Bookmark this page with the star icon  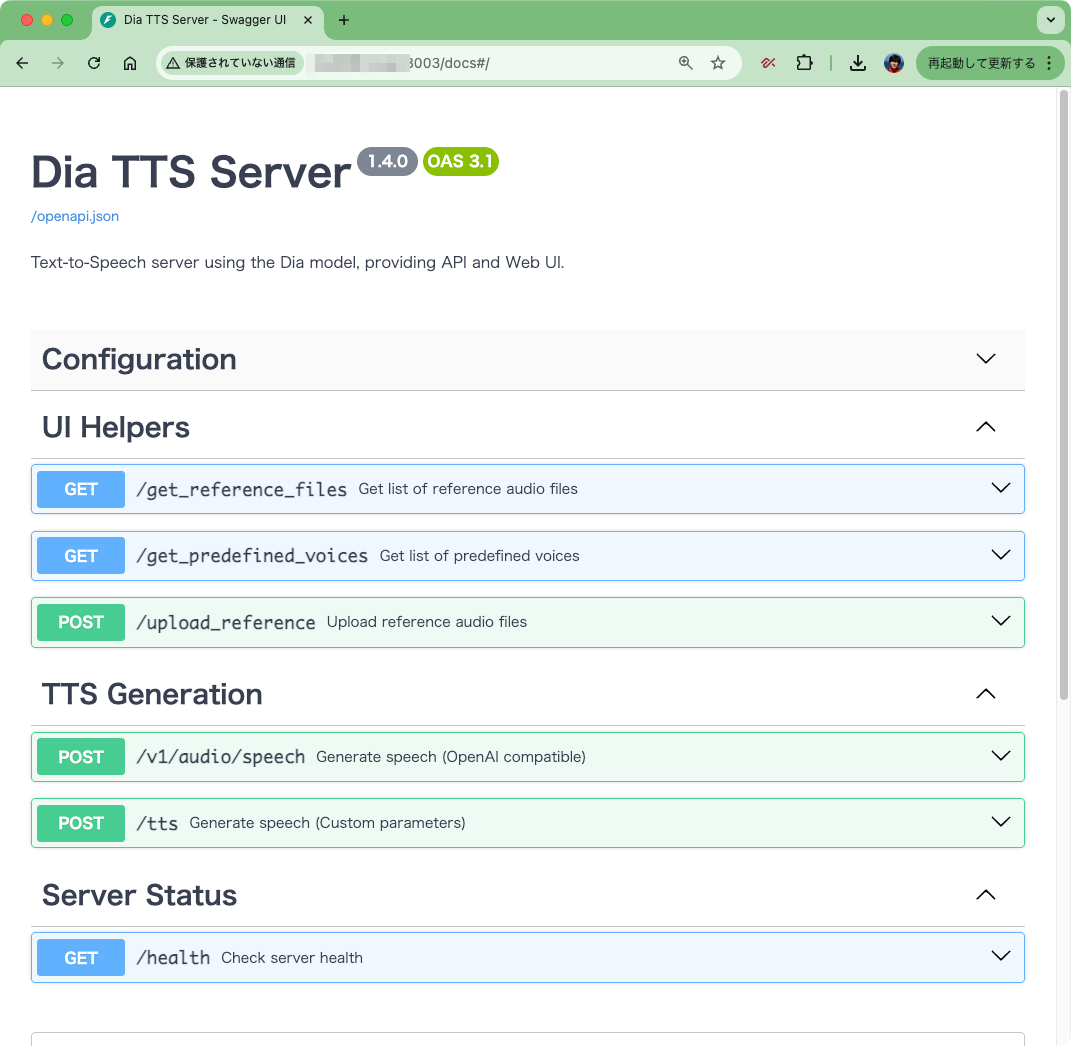pyautogui.click(x=718, y=63)
